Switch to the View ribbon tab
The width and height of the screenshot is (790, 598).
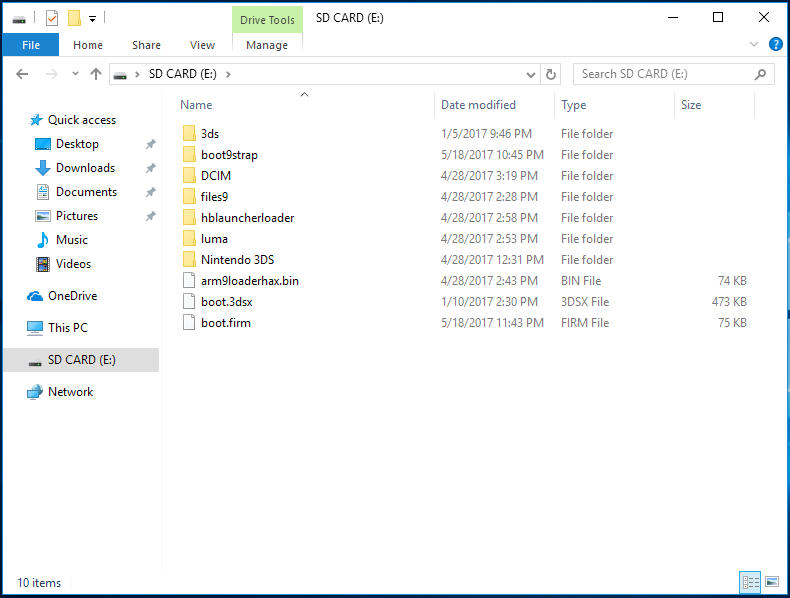tap(202, 45)
